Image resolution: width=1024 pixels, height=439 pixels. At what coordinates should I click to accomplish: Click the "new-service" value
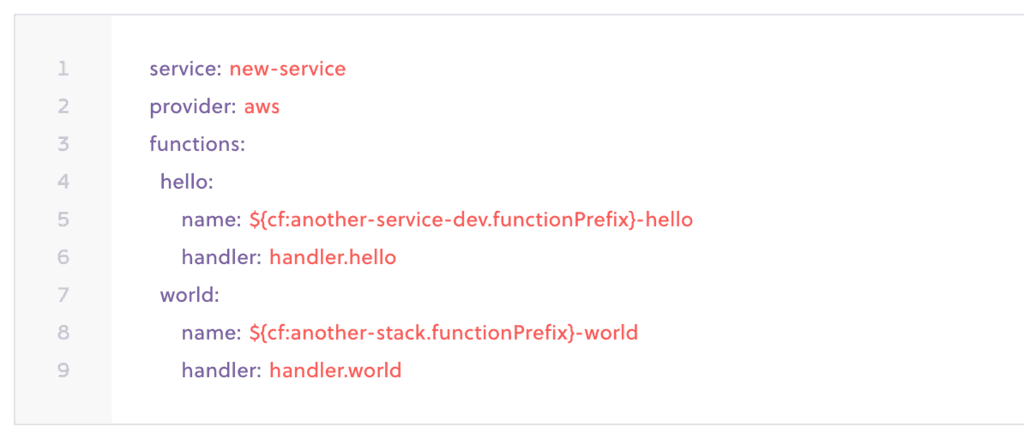coord(287,69)
